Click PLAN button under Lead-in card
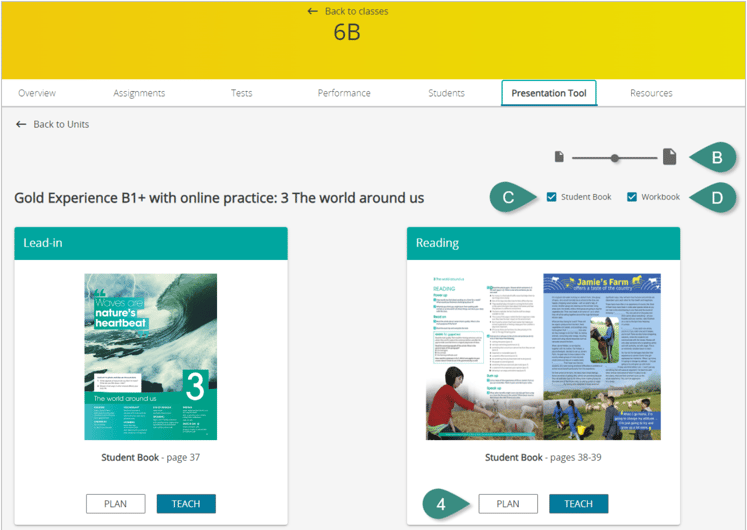This screenshot has height=530, width=747. click(x=115, y=504)
